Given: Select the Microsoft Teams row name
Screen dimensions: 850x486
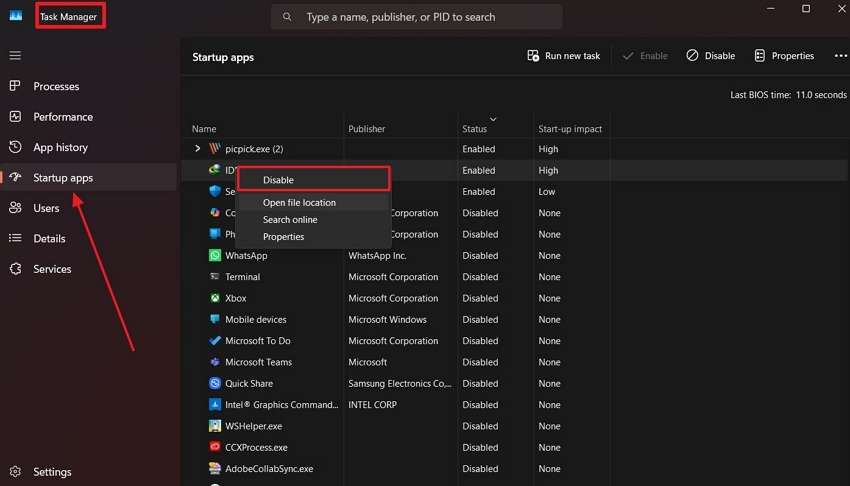Looking at the screenshot, I should [258, 362].
